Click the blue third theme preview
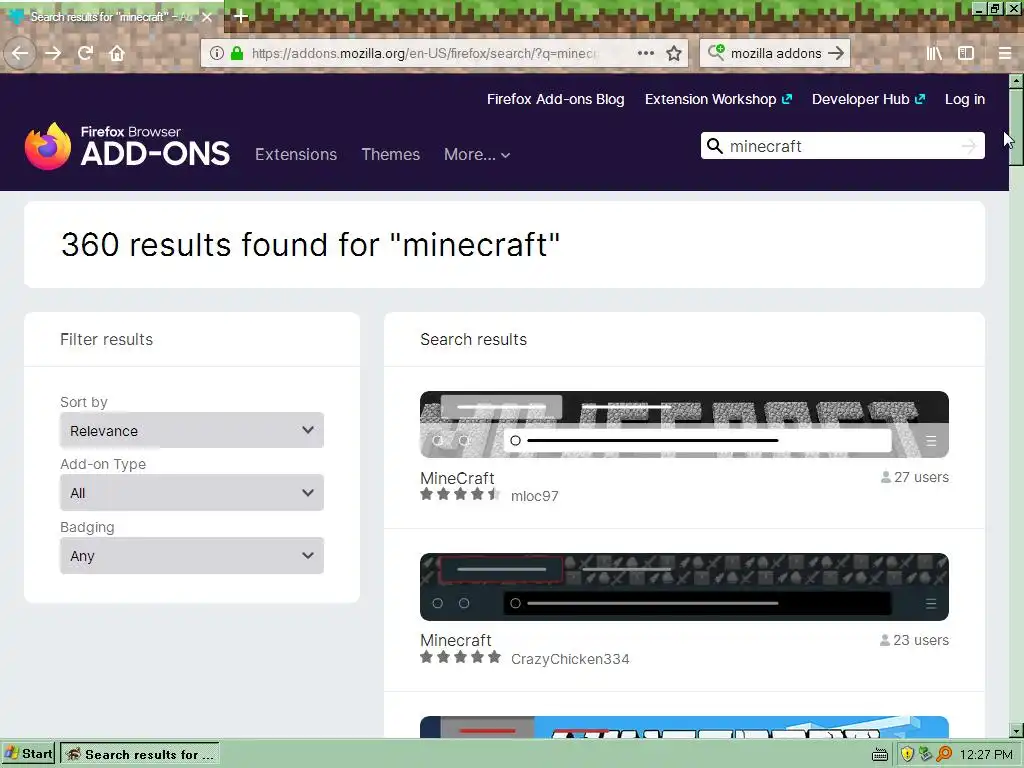 pyautogui.click(x=684, y=727)
